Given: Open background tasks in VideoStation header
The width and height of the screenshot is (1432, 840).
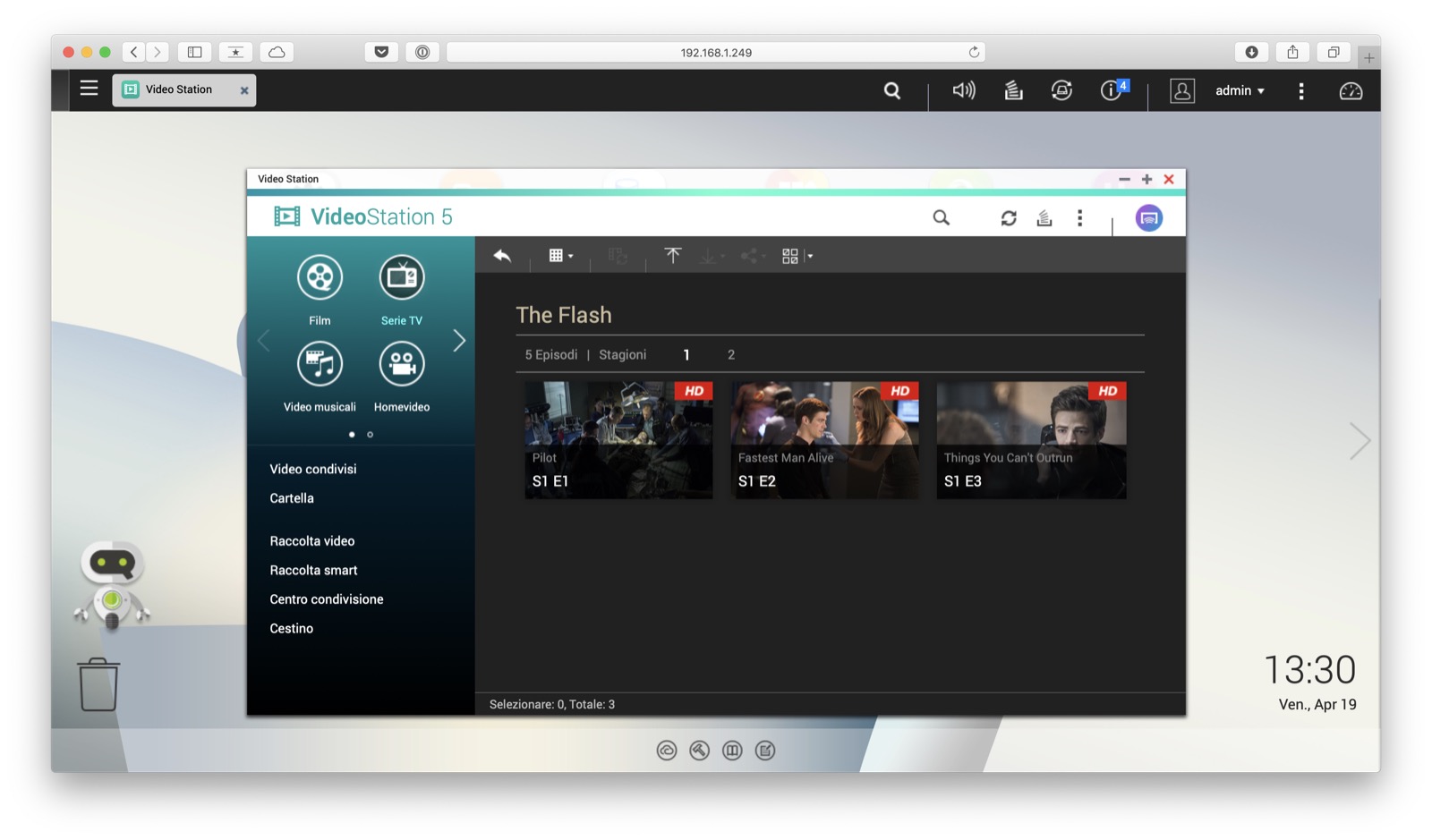Looking at the screenshot, I should (x=1044, y=217).
